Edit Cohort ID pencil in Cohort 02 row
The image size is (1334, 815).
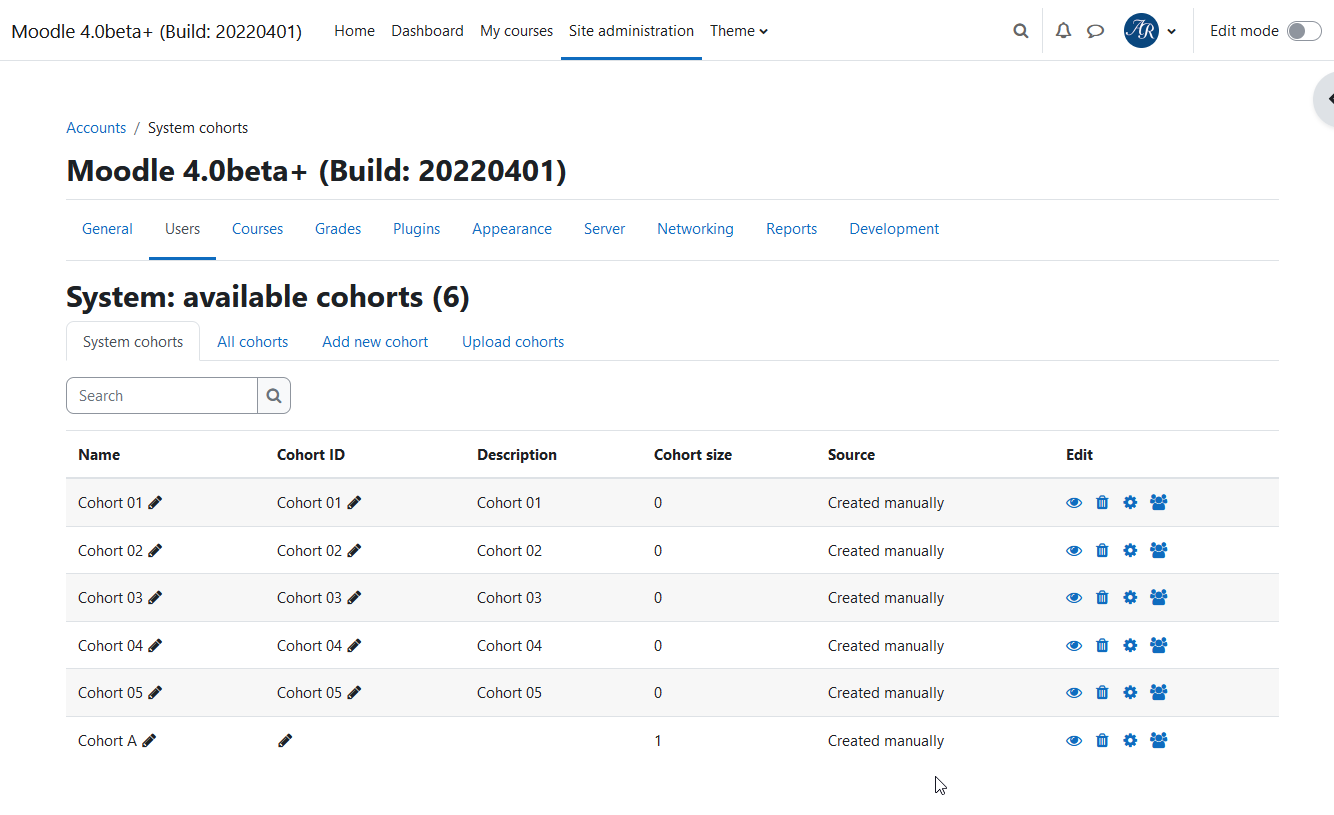(354, 551)
